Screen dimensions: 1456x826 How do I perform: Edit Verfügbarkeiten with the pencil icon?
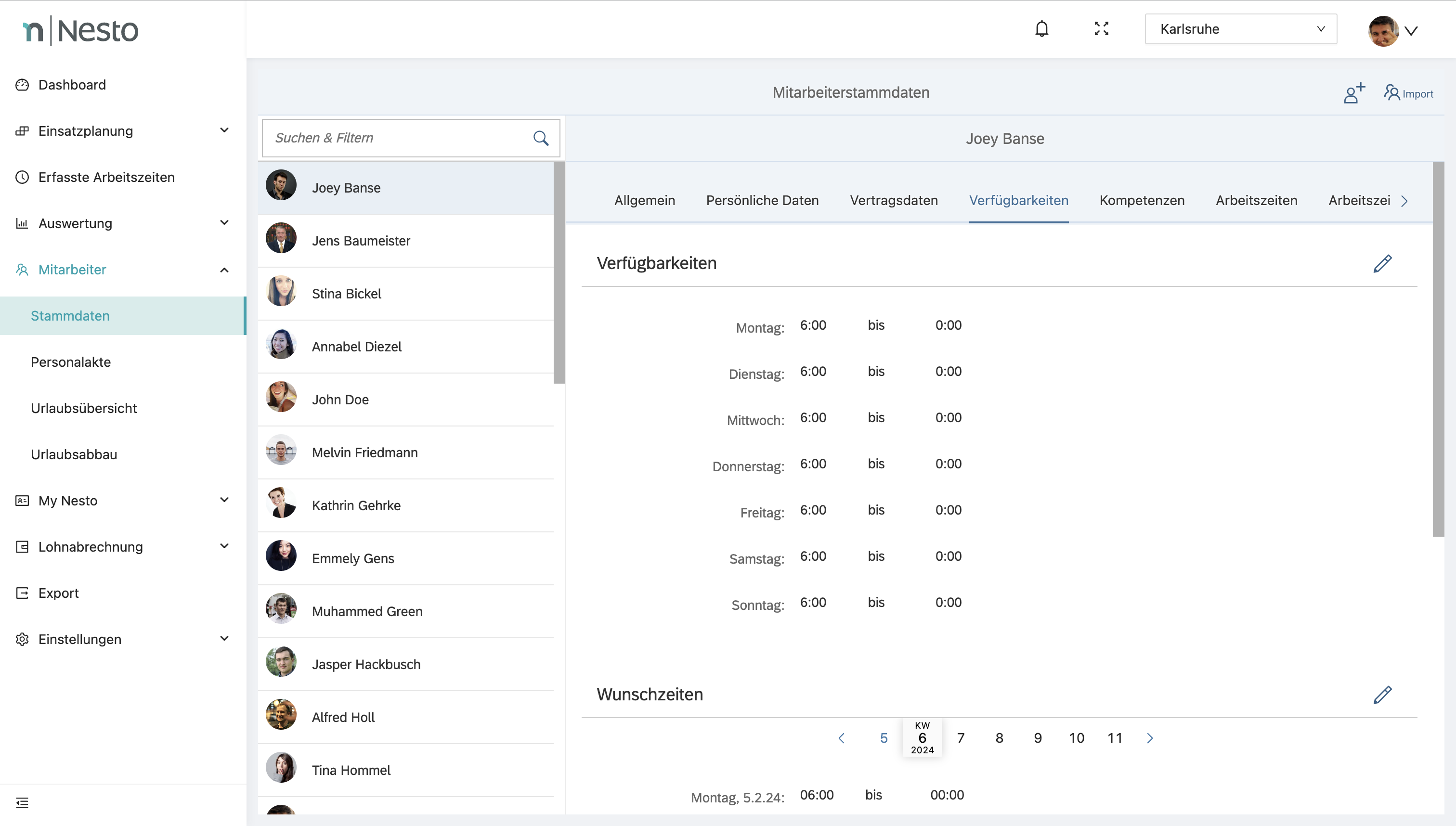tap(1382, 263)
